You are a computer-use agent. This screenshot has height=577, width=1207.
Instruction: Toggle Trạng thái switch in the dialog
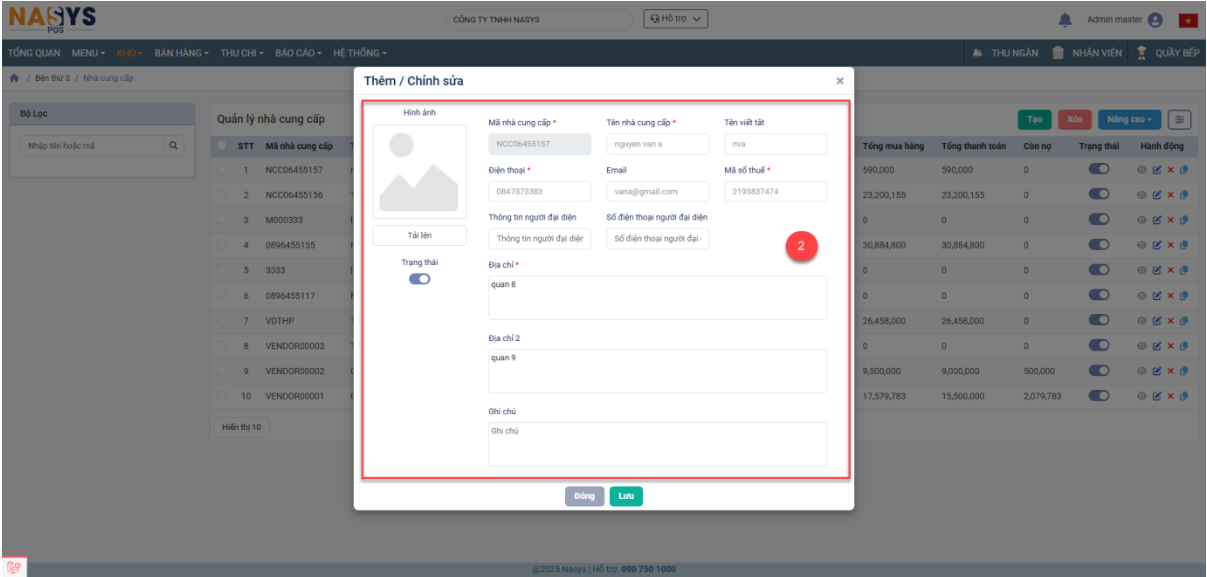point(419,279)
